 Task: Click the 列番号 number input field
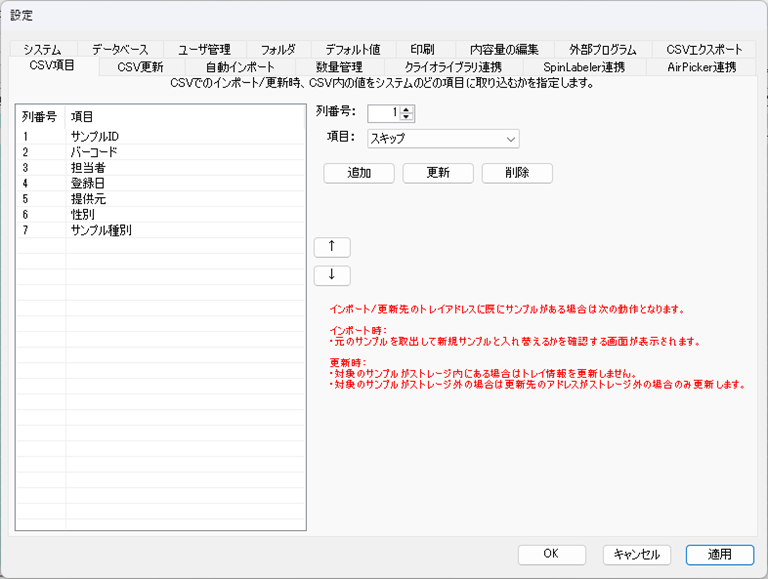point(383,113)
